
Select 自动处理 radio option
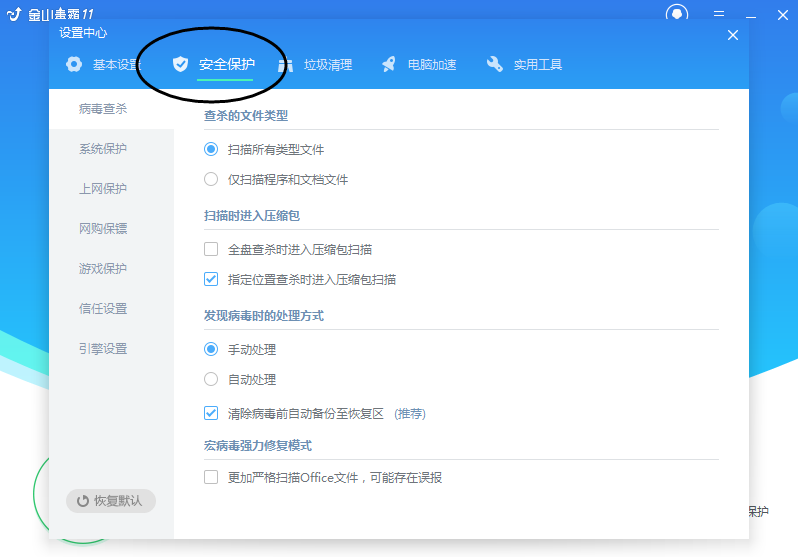pyautogui.click(x=211, y=380)
